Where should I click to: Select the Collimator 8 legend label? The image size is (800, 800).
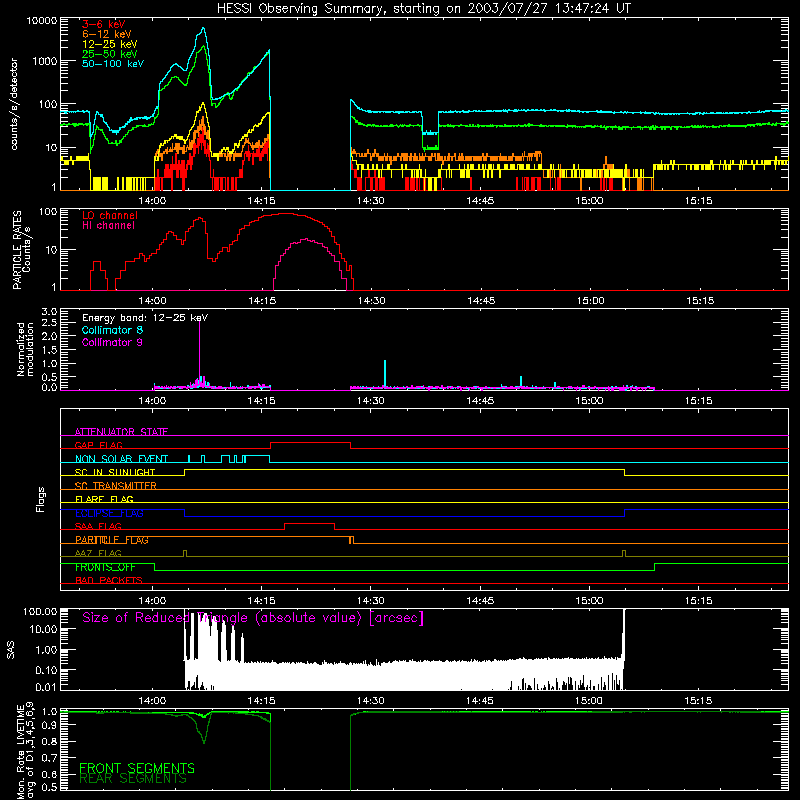(112, 330)
